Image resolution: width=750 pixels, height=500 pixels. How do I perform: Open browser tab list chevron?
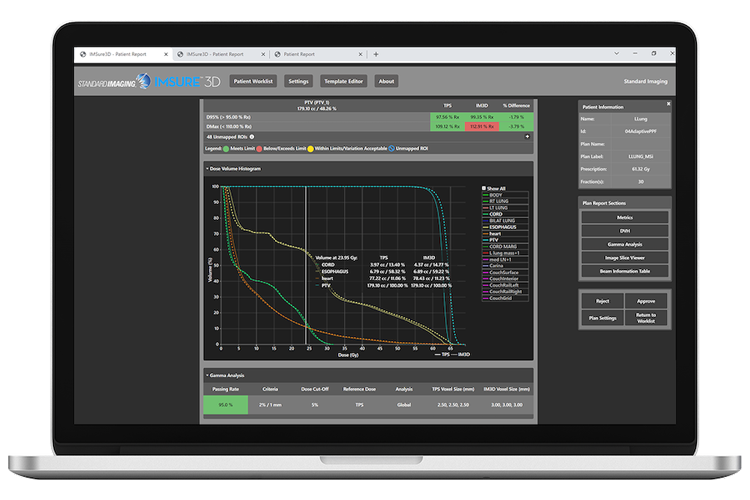coord(617,54)
